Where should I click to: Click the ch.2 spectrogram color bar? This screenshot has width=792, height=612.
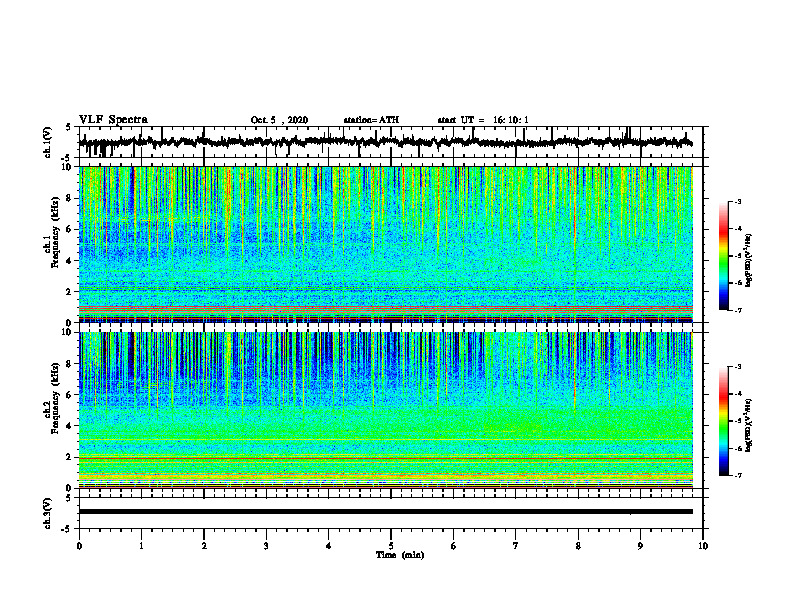(723, 421)
